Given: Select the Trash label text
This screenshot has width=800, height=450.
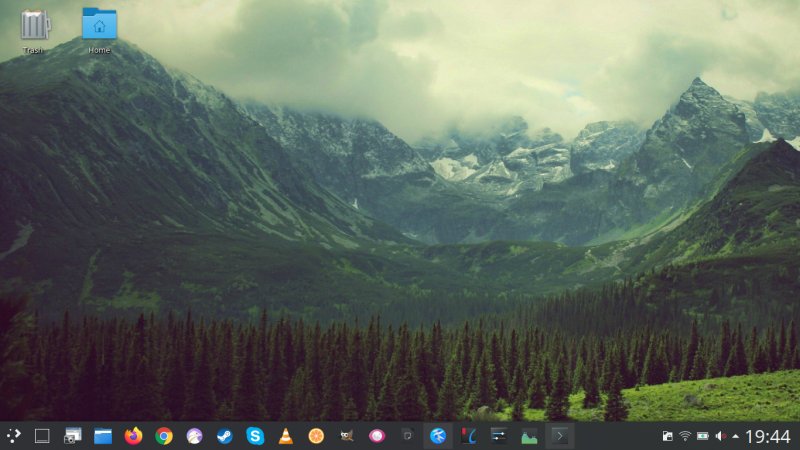Looking at the screenshot, I should click(33, 50).
